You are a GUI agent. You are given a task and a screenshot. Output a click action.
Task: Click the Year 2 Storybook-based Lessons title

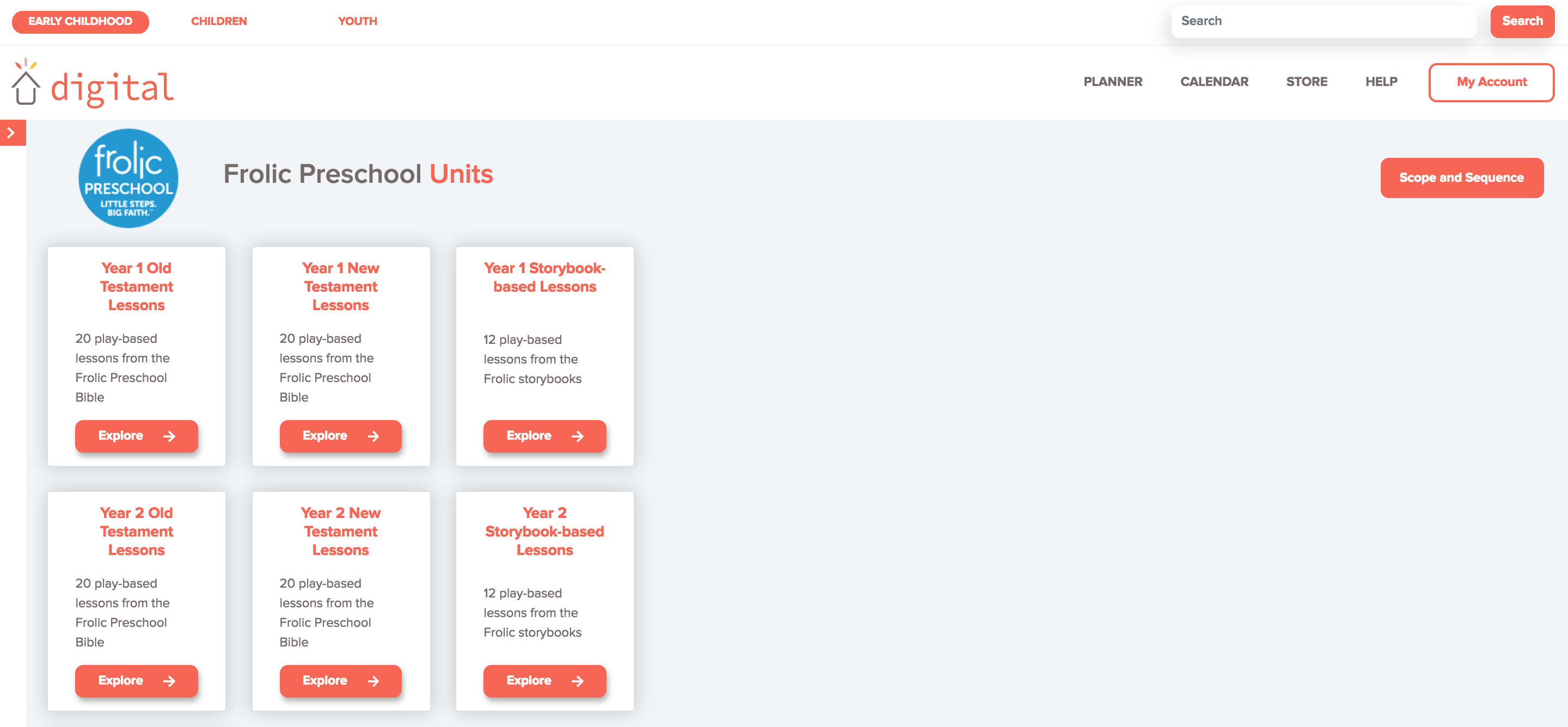click(545, 531)
